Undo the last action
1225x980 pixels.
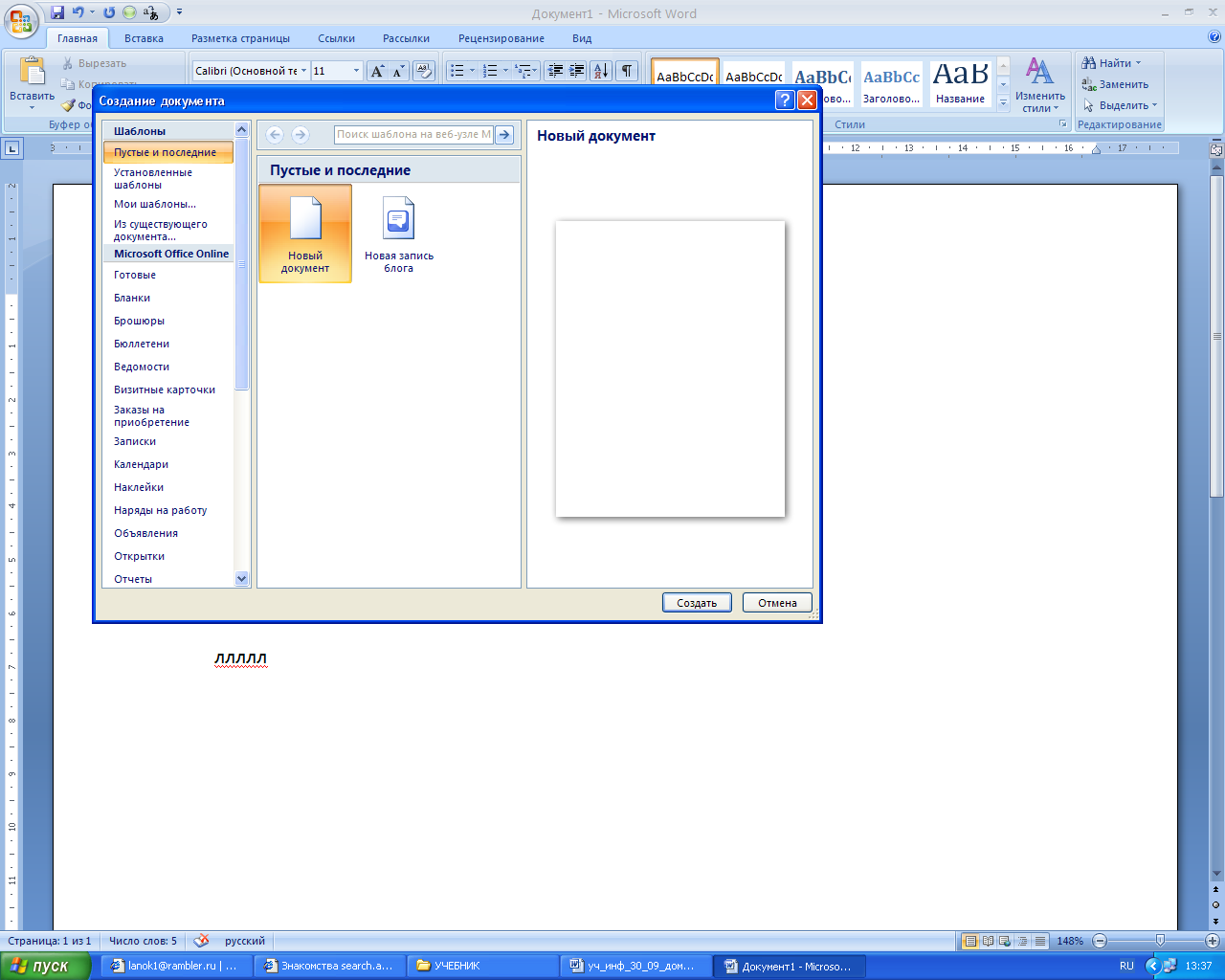click(78, 12)
